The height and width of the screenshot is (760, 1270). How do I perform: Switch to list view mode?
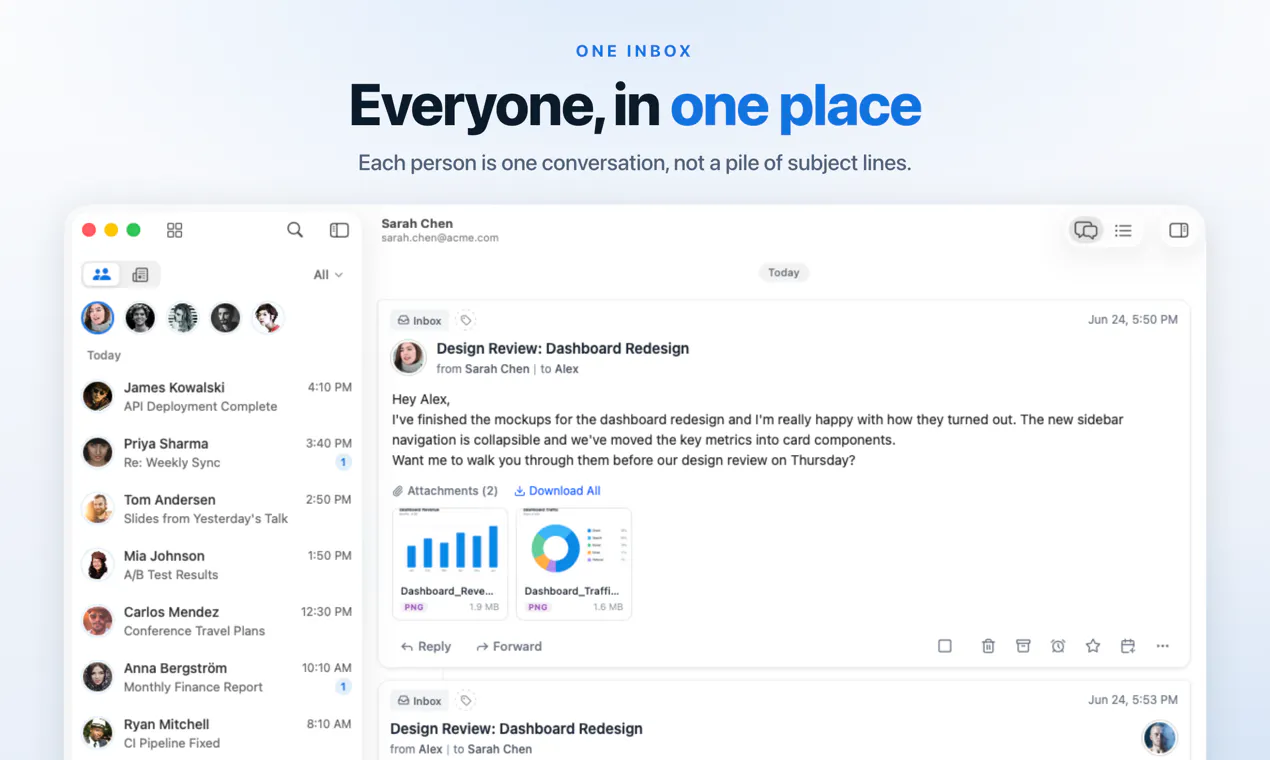[1123, 231]
